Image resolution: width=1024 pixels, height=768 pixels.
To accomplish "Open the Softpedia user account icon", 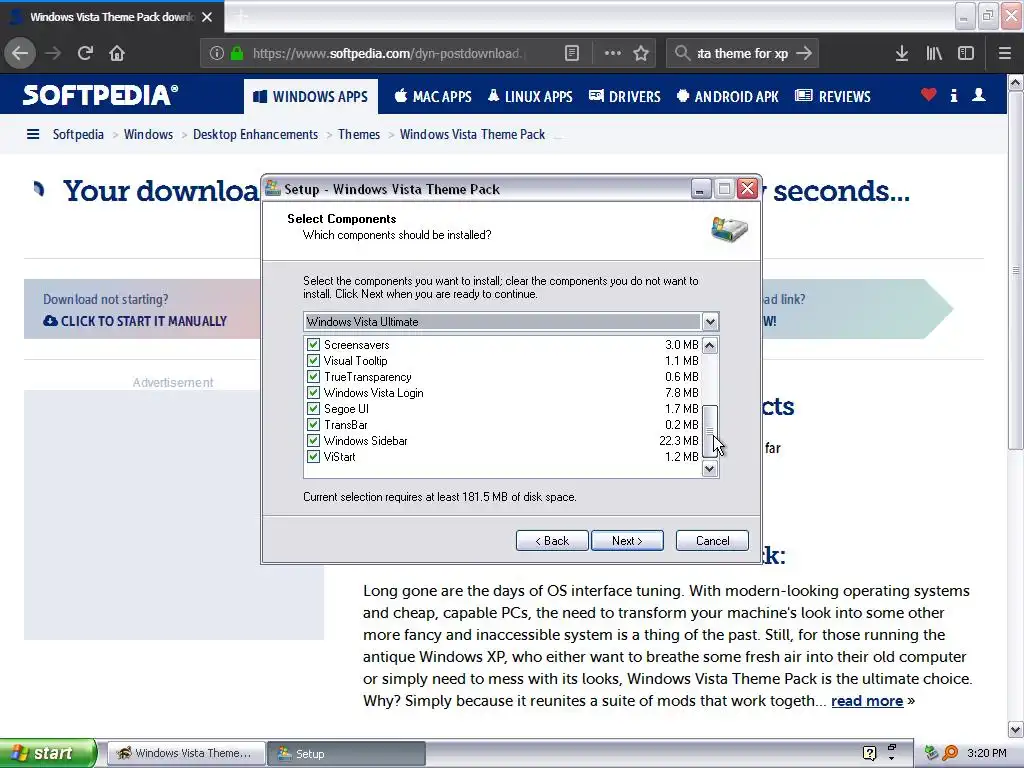I will tap(979, 95).
